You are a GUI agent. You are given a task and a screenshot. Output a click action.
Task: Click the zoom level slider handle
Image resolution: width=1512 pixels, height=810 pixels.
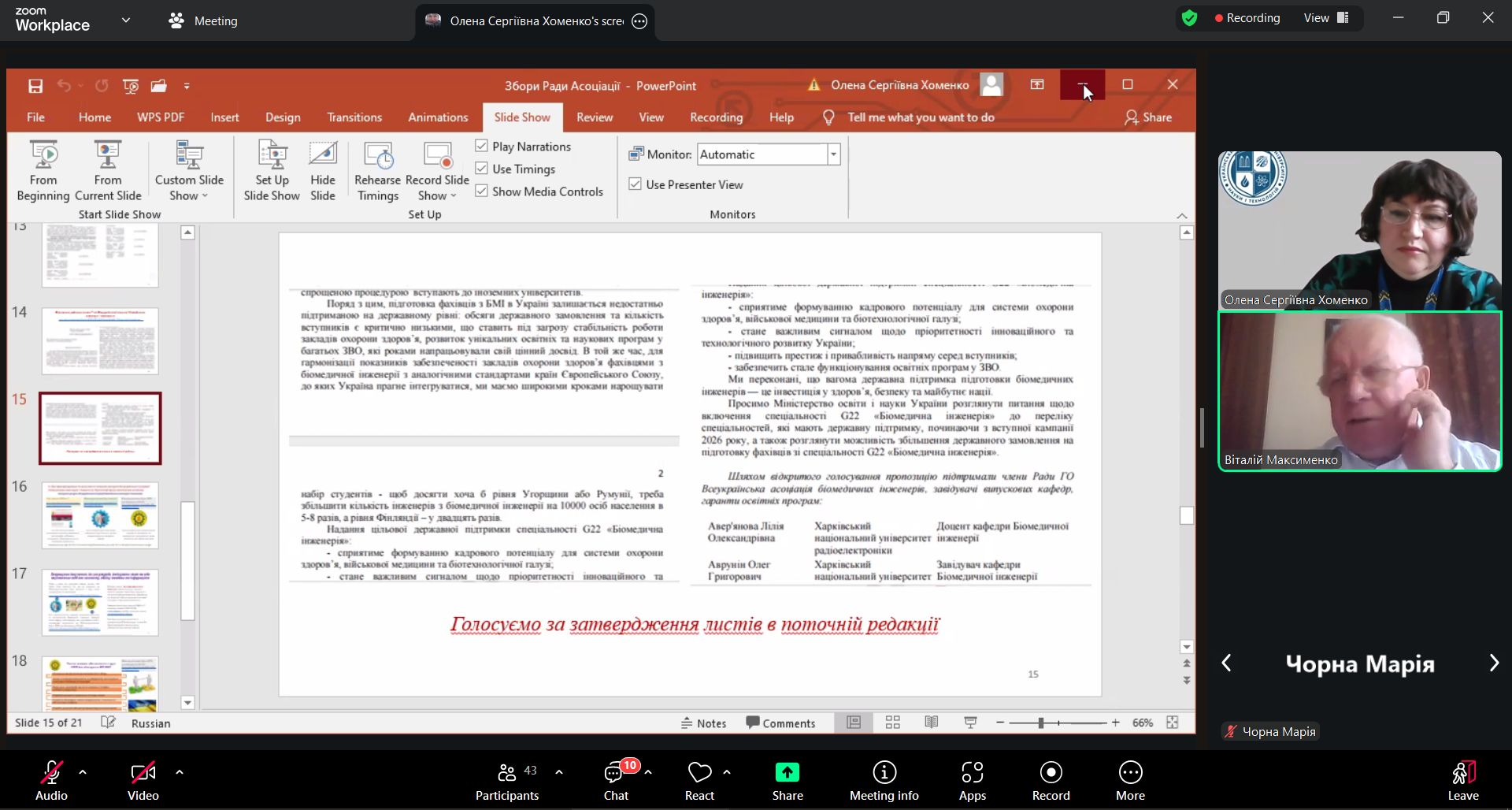[x=1040, y=723]
